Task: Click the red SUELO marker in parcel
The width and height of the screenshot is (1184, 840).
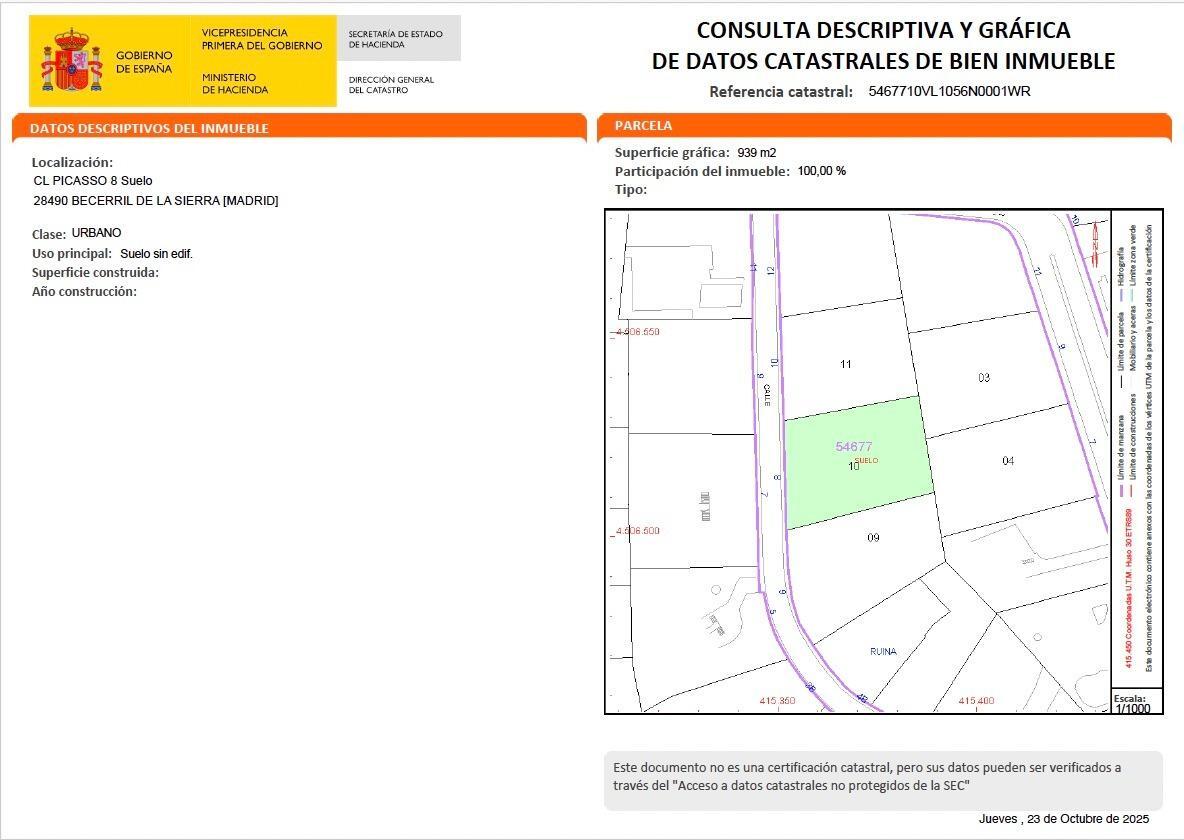Action: pos(866,460)
